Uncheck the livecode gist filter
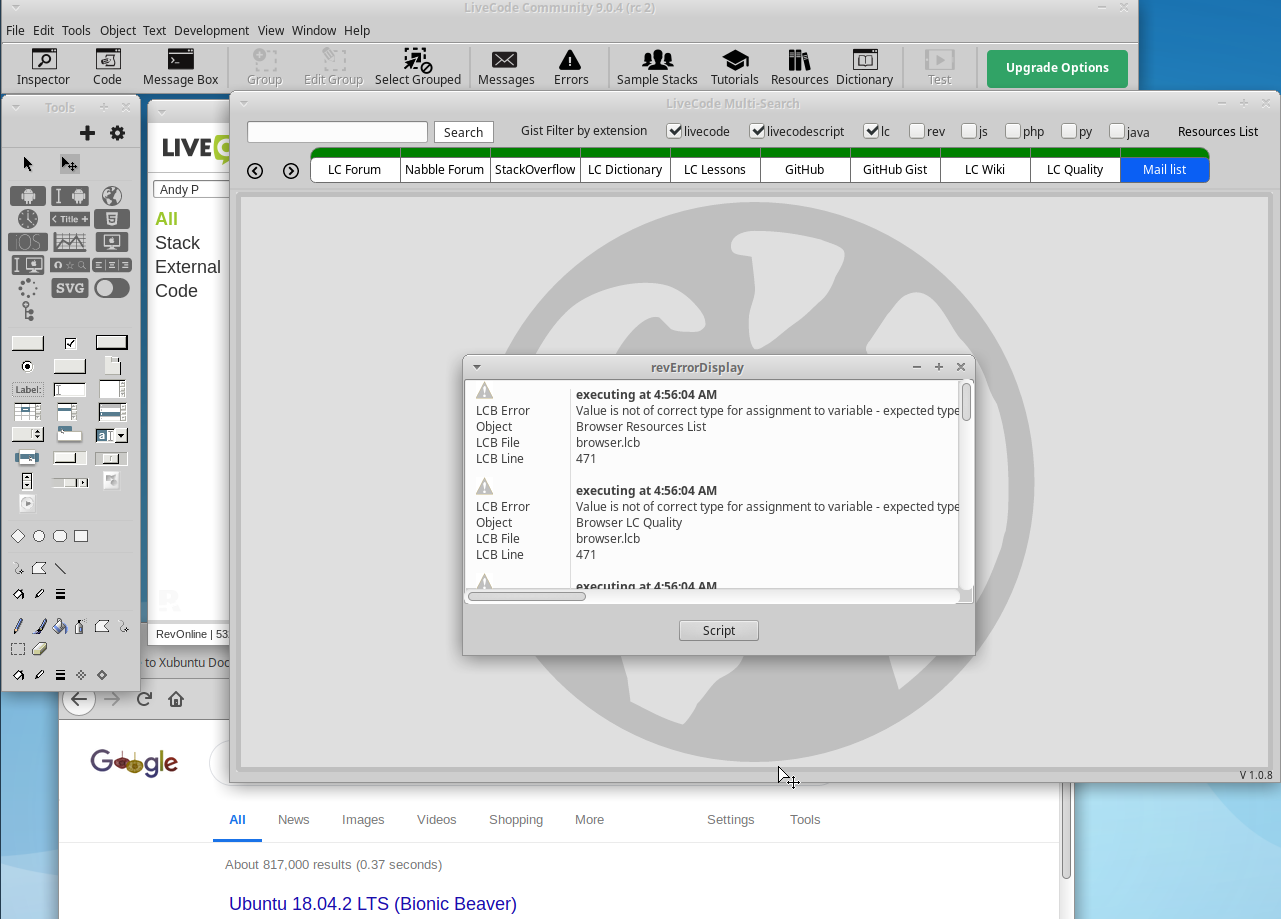The width and height of the screenshot is (1281, 919). 674,131
